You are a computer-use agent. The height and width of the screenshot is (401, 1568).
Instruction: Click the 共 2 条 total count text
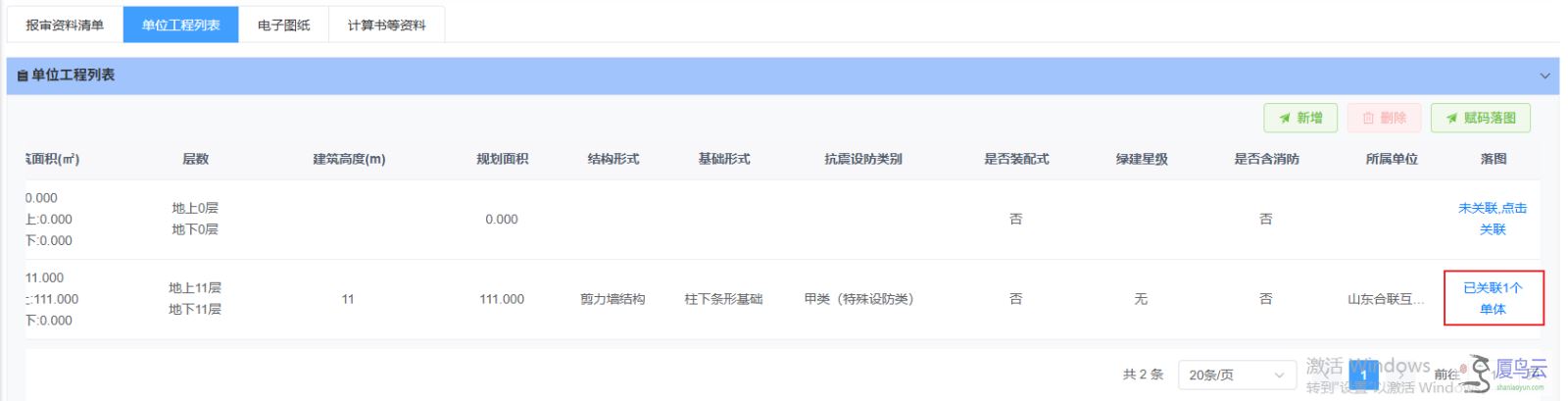(x=1143, y=375)
